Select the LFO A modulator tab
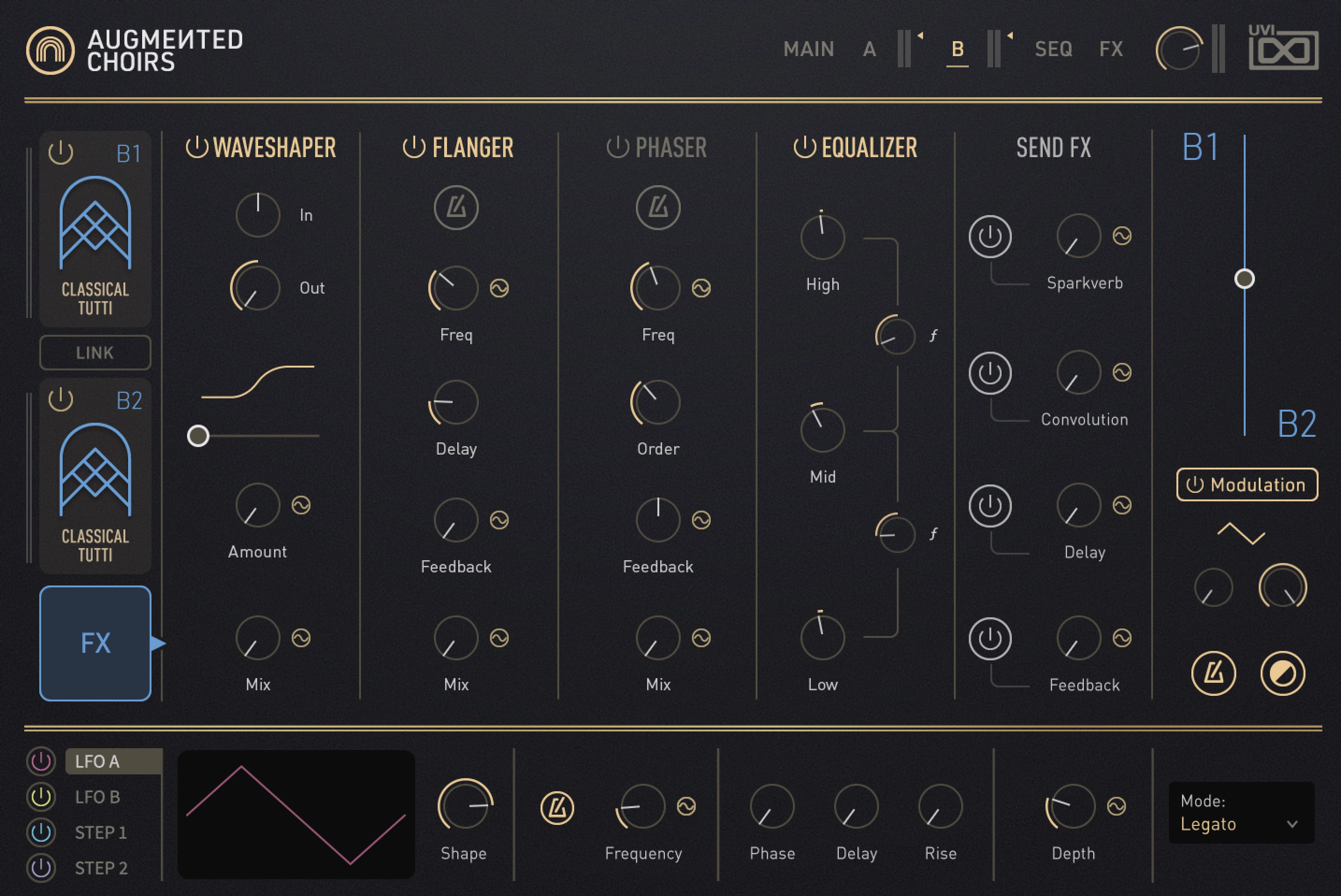The height and width of the screenshot is (896, 1341). [114, 761]
